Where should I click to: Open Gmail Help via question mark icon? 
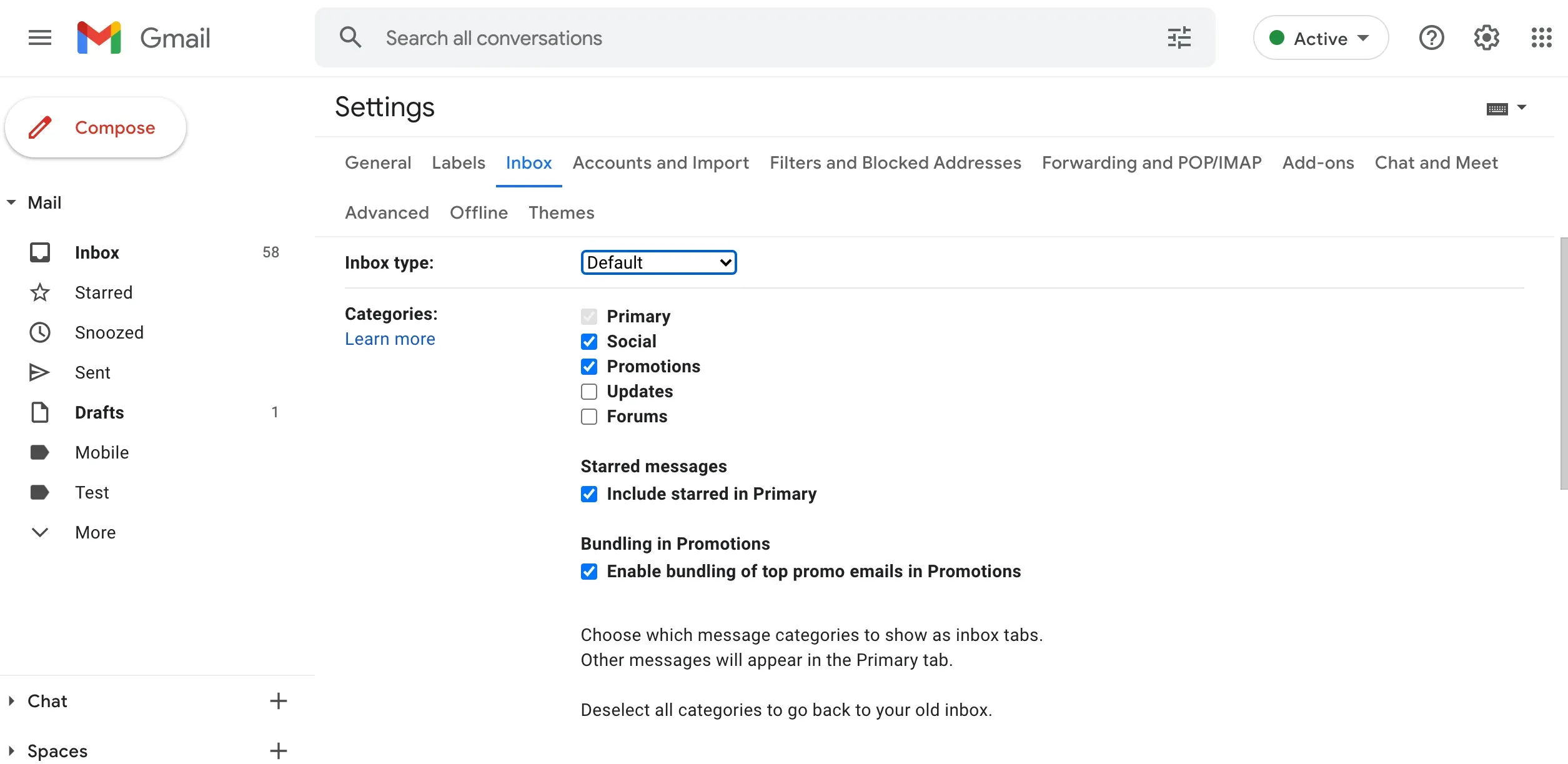tap(1432, 37)
